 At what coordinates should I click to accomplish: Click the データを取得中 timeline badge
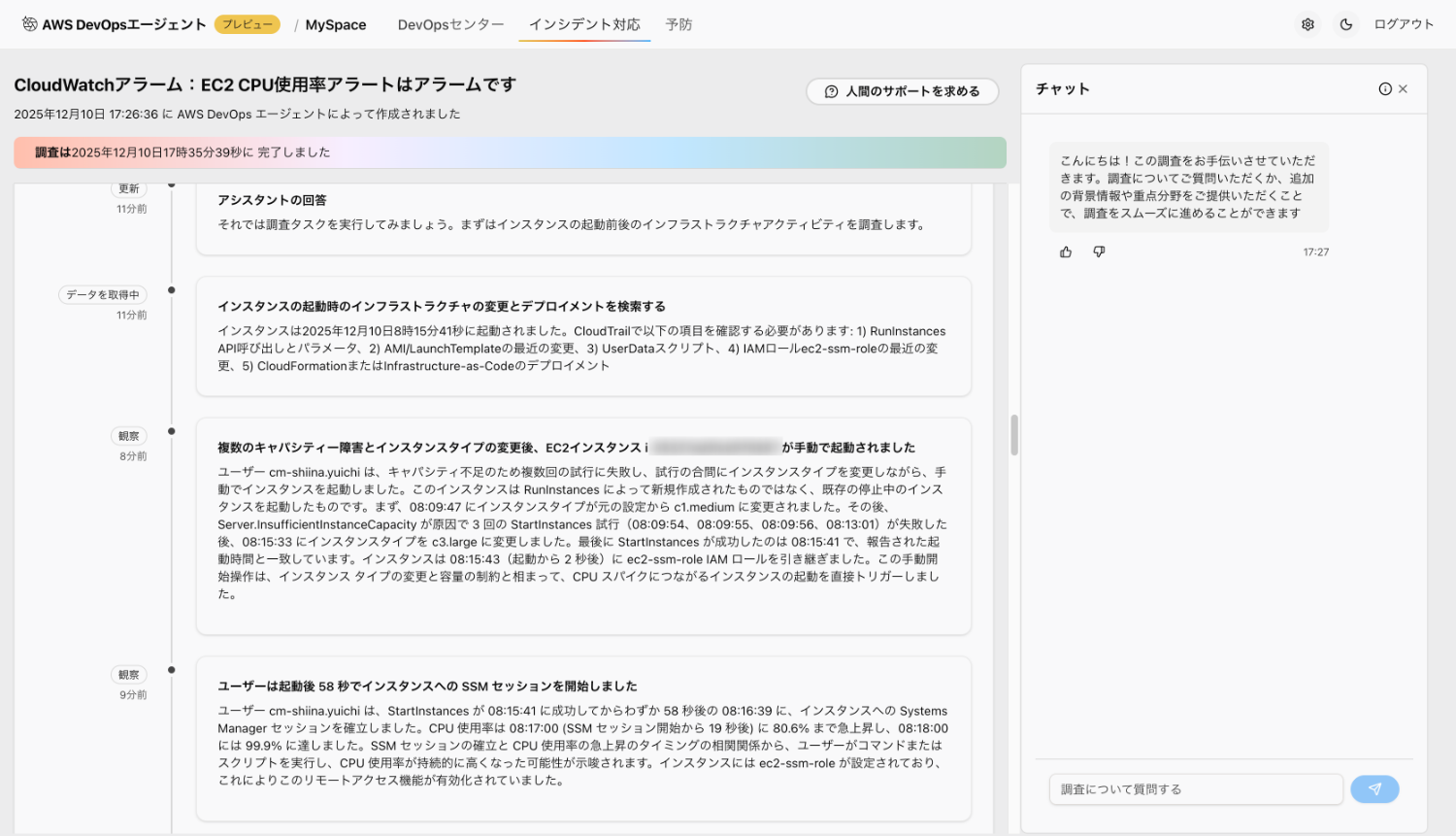pyautogui.click(x=103, y=295)
